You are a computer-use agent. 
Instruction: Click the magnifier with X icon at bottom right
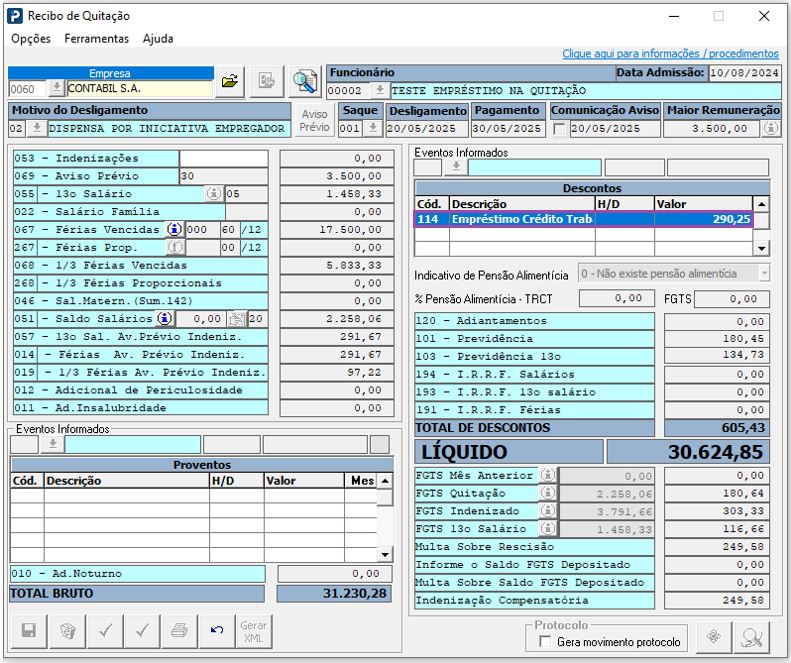coord(752,637)
